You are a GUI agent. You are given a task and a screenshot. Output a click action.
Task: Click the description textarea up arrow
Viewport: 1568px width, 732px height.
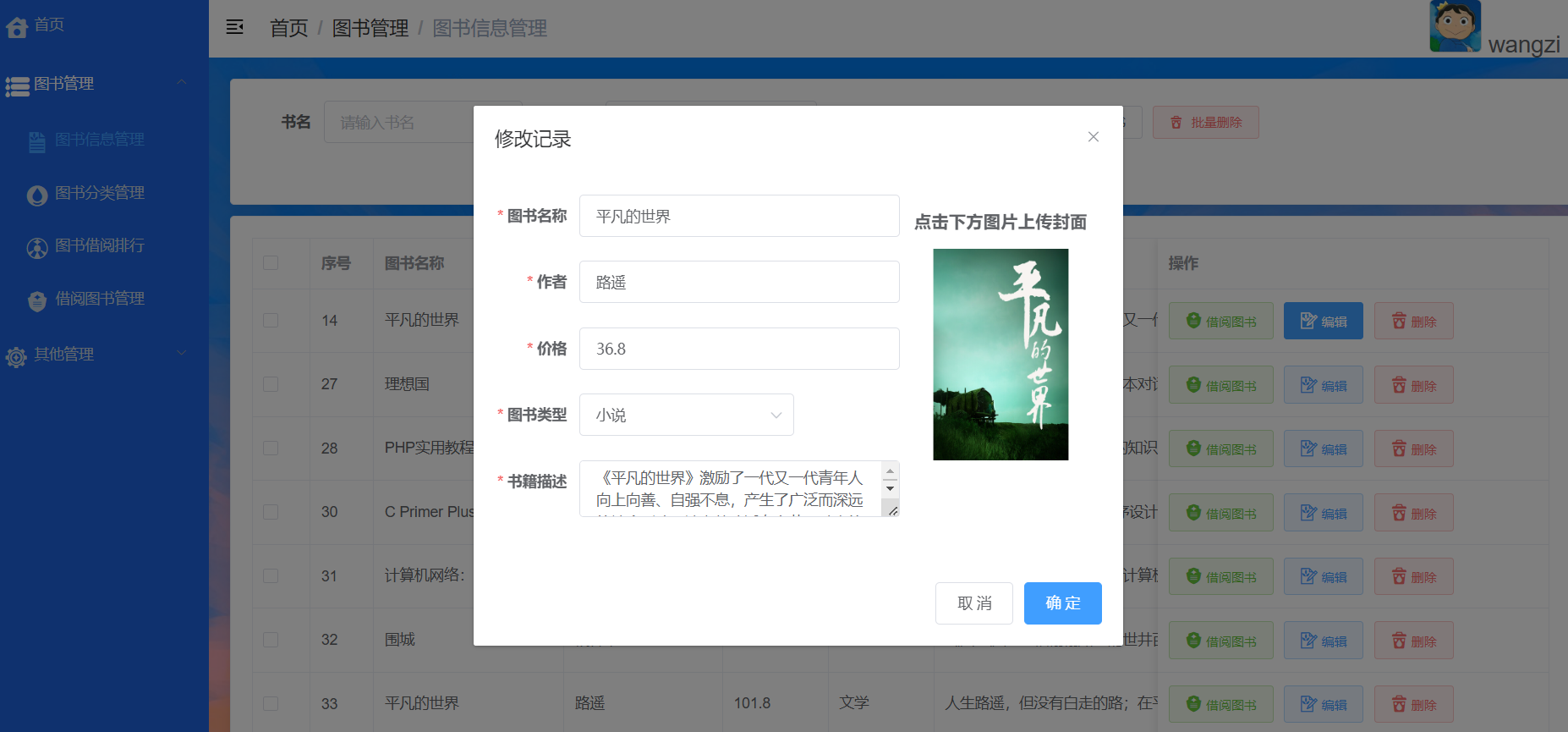pos(890,471)
